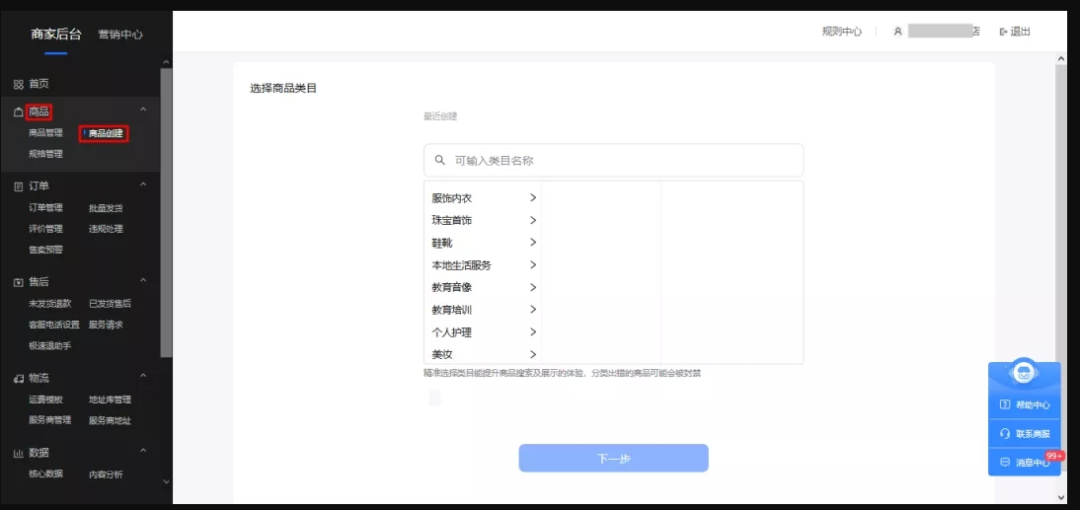Open 服务请求 in the sidebar

pos(105,325)
